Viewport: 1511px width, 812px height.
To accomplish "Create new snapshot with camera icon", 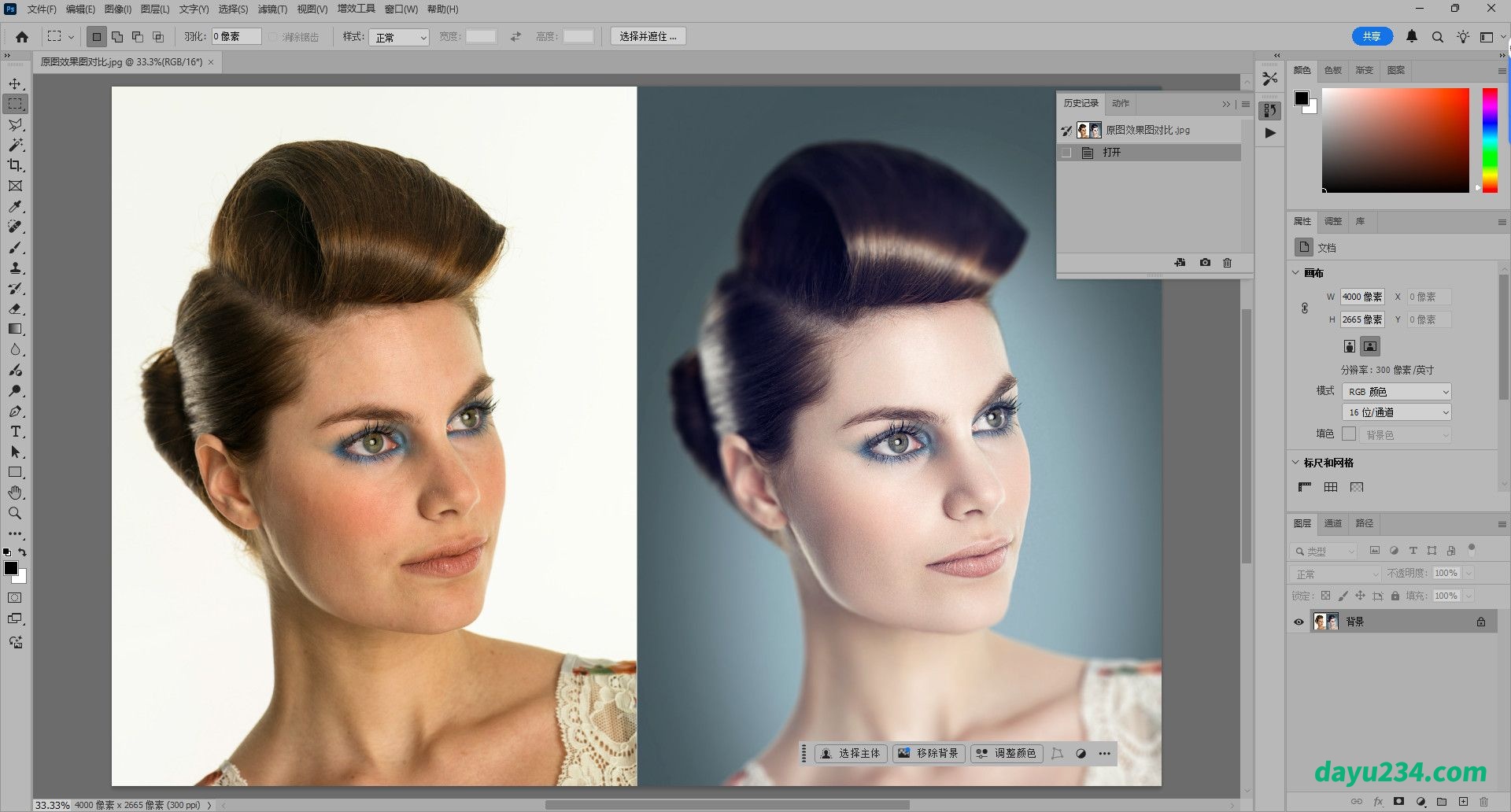I will [1205, 263].
